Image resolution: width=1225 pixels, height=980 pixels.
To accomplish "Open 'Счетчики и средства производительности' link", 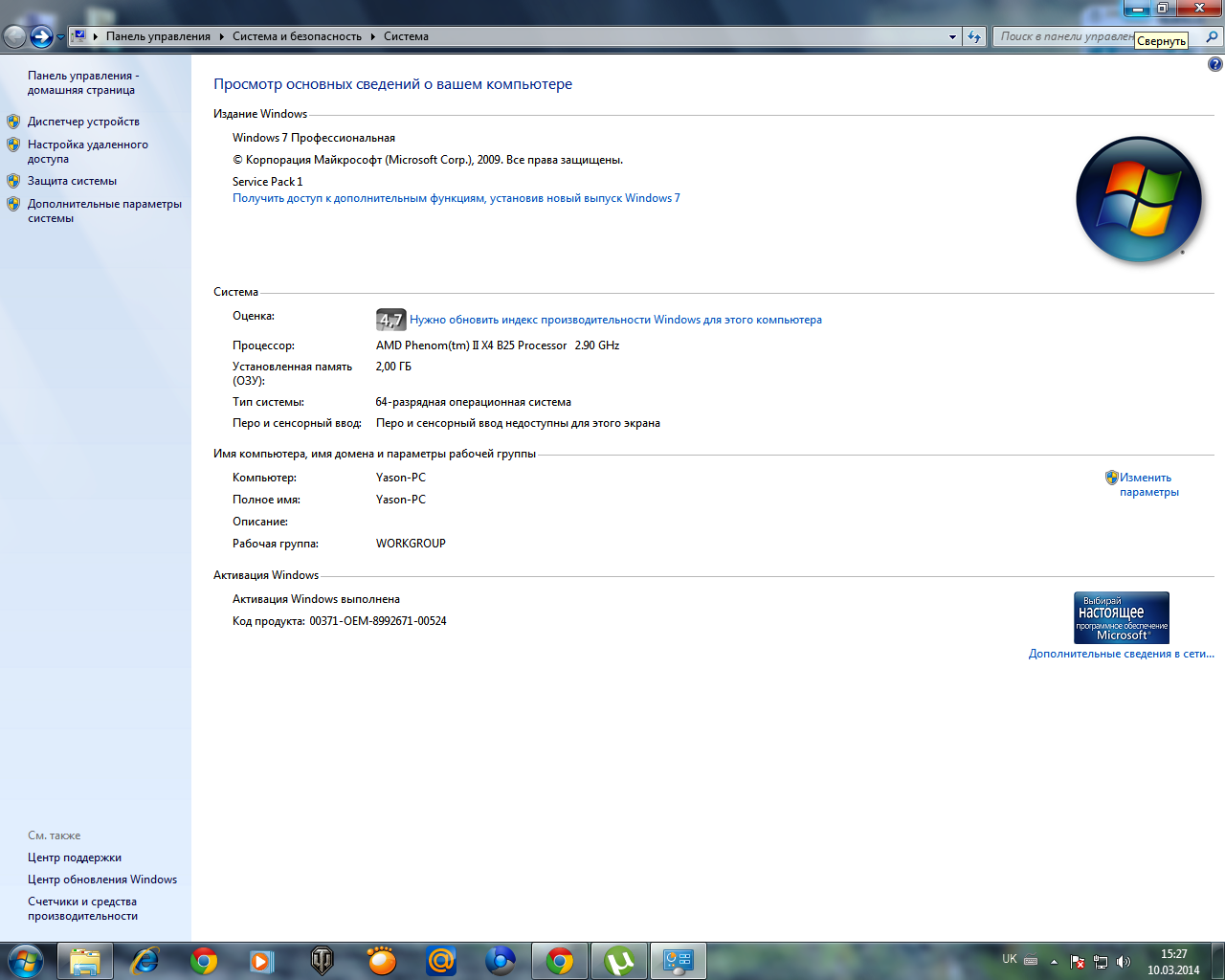I will [x=82, y=908].
